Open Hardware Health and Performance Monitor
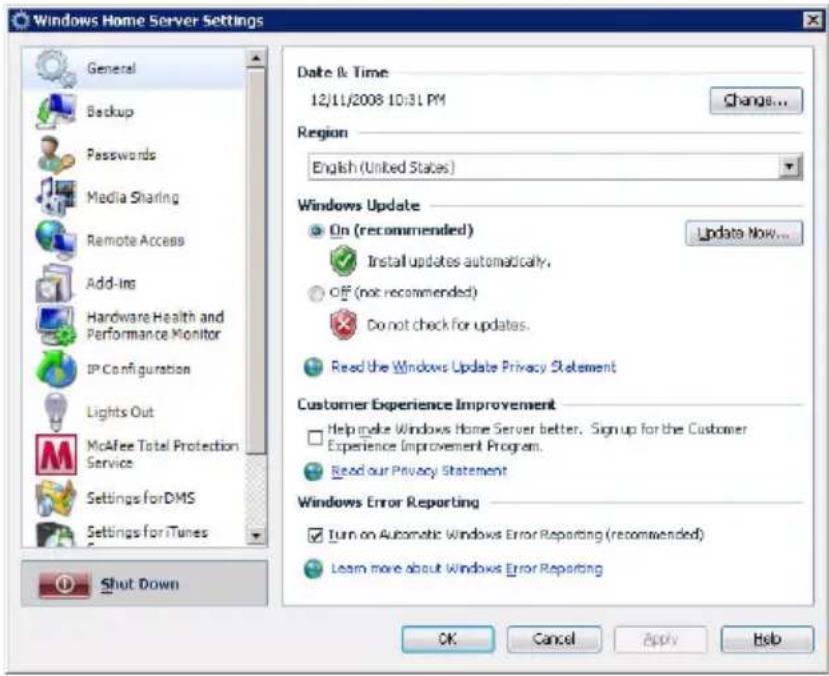Screen dimensions: 829x676 tap(134, 326)
